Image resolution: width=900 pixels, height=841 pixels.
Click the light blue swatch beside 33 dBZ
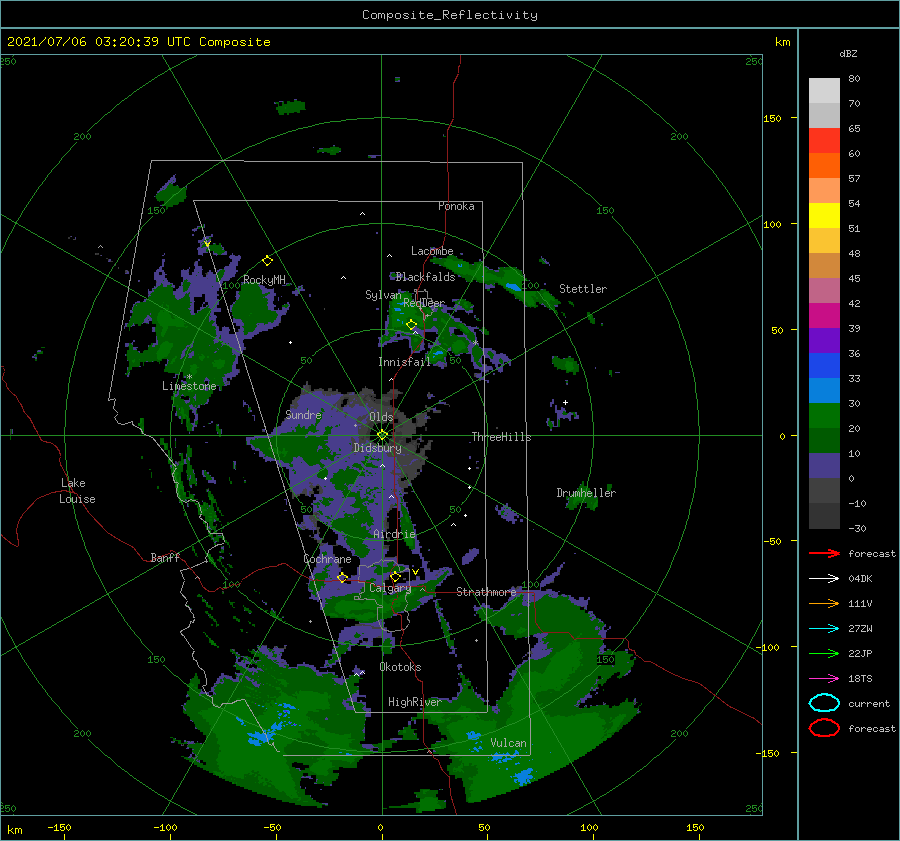click(824, 391)
